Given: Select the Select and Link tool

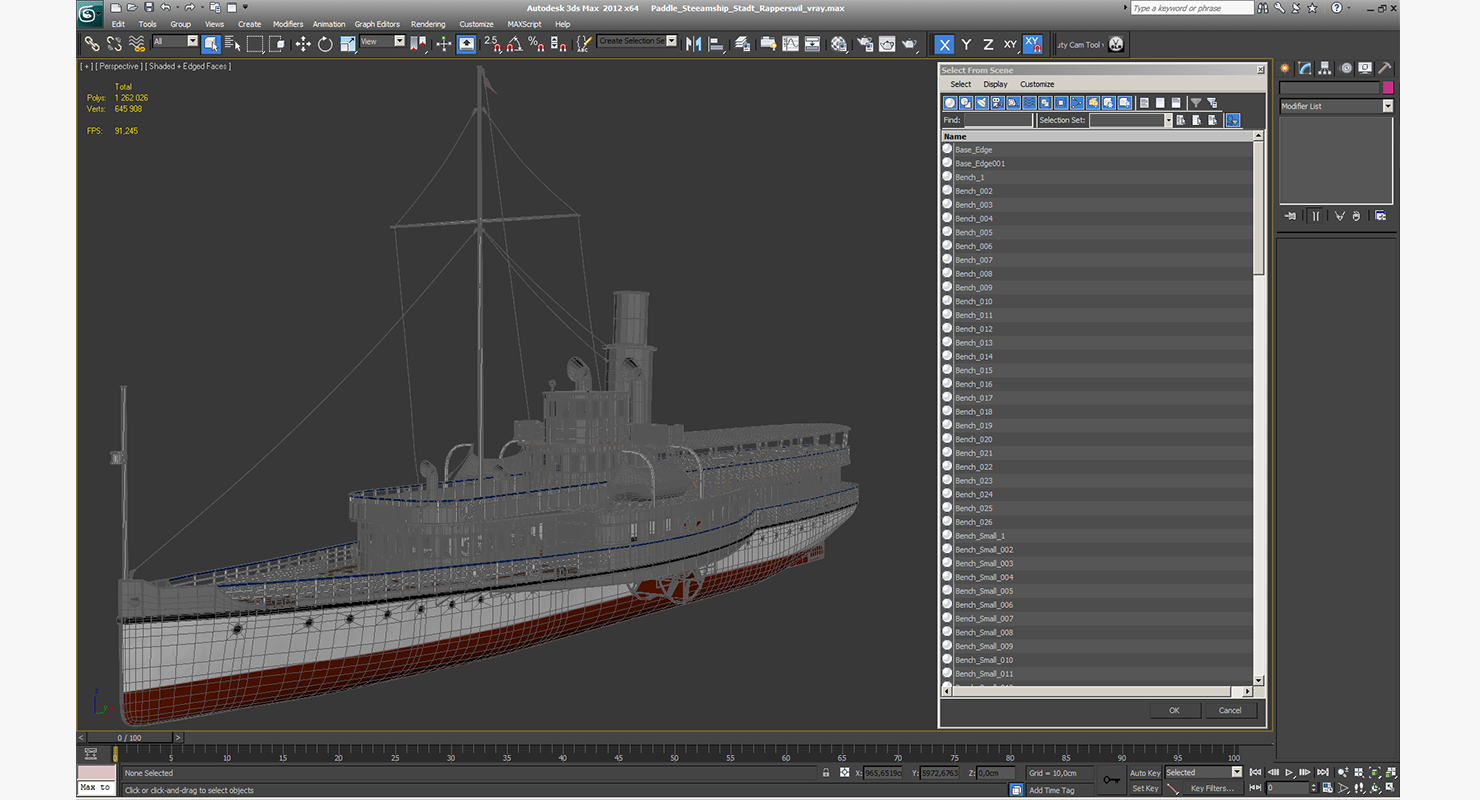Looking at the screenshot, I should (x=92, y=44).
